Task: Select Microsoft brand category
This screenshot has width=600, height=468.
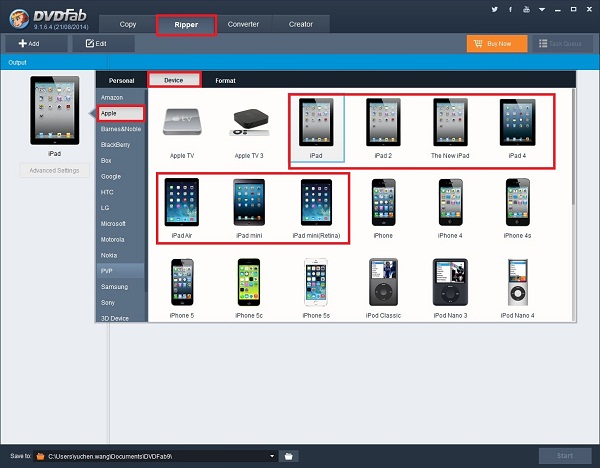Action: [120, 223]
